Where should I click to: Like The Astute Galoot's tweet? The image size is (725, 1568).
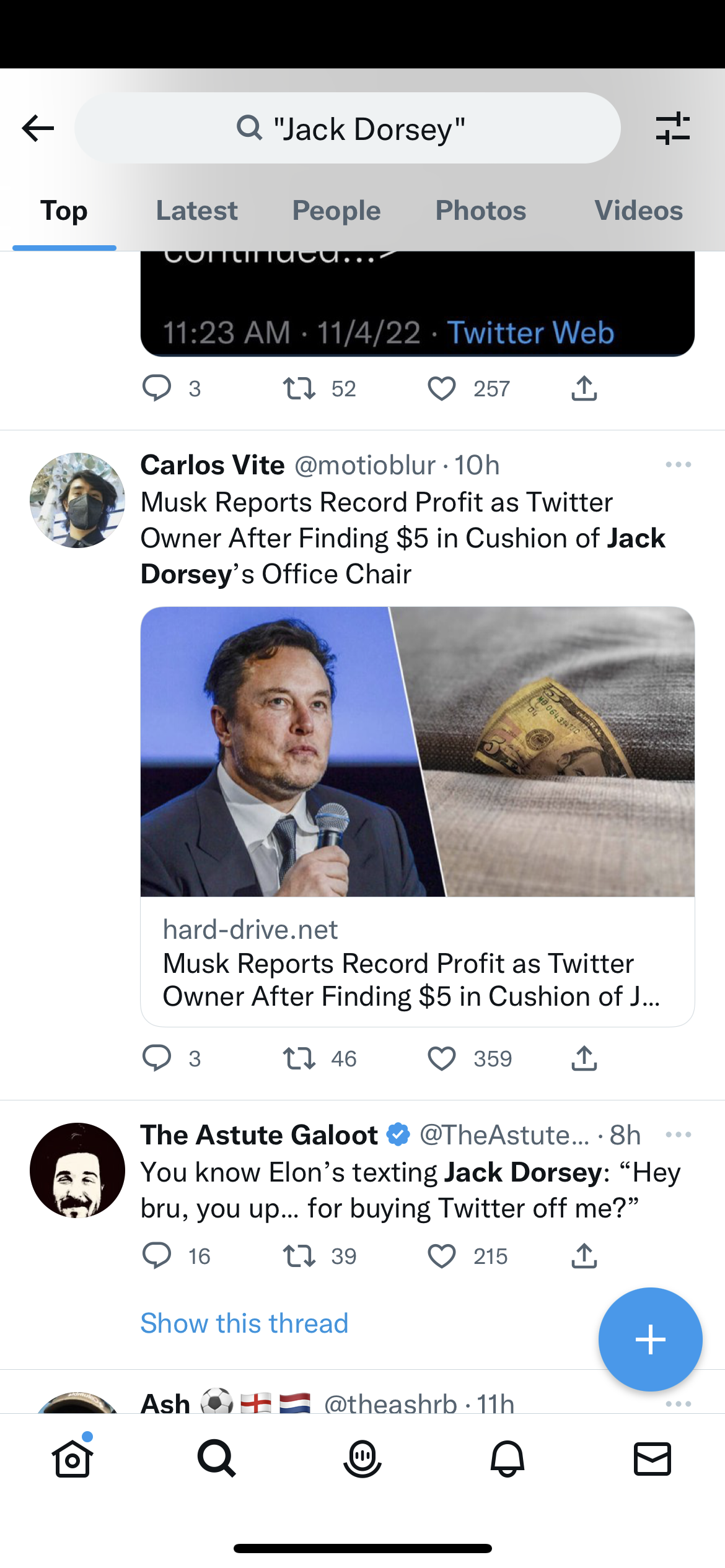coord(442,1256)
